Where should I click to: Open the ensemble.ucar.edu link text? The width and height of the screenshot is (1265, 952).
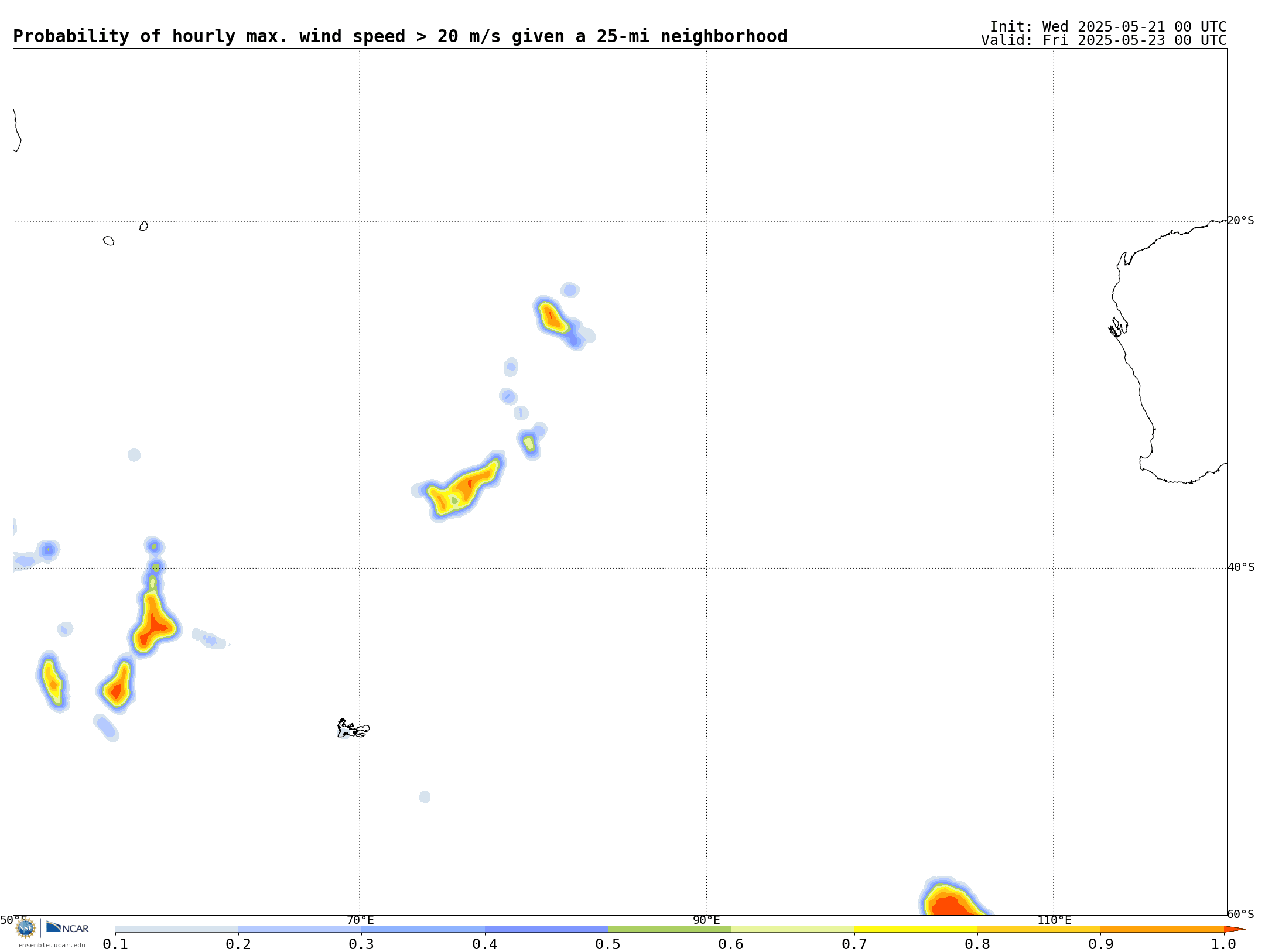(x=52, y=945)
